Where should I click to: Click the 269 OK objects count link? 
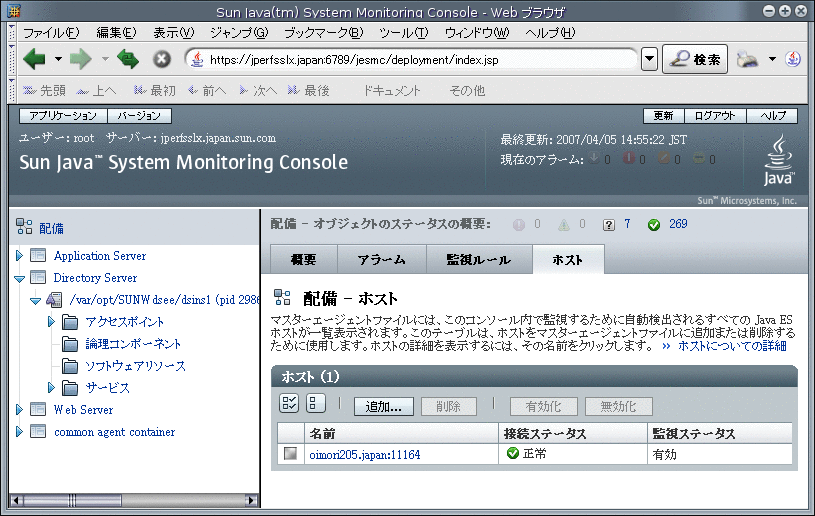678,224
